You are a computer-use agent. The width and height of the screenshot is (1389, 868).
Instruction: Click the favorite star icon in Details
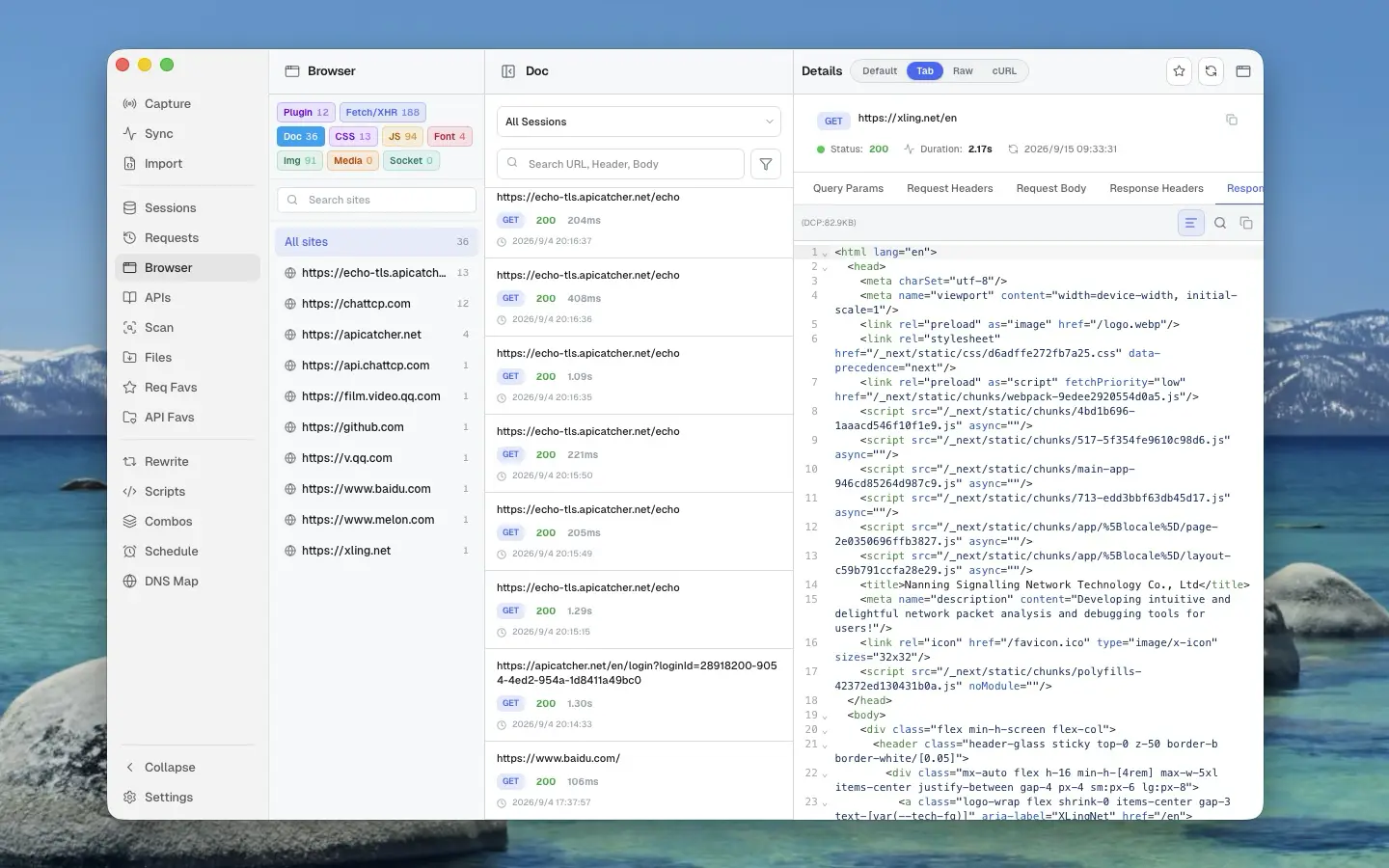1179,71
